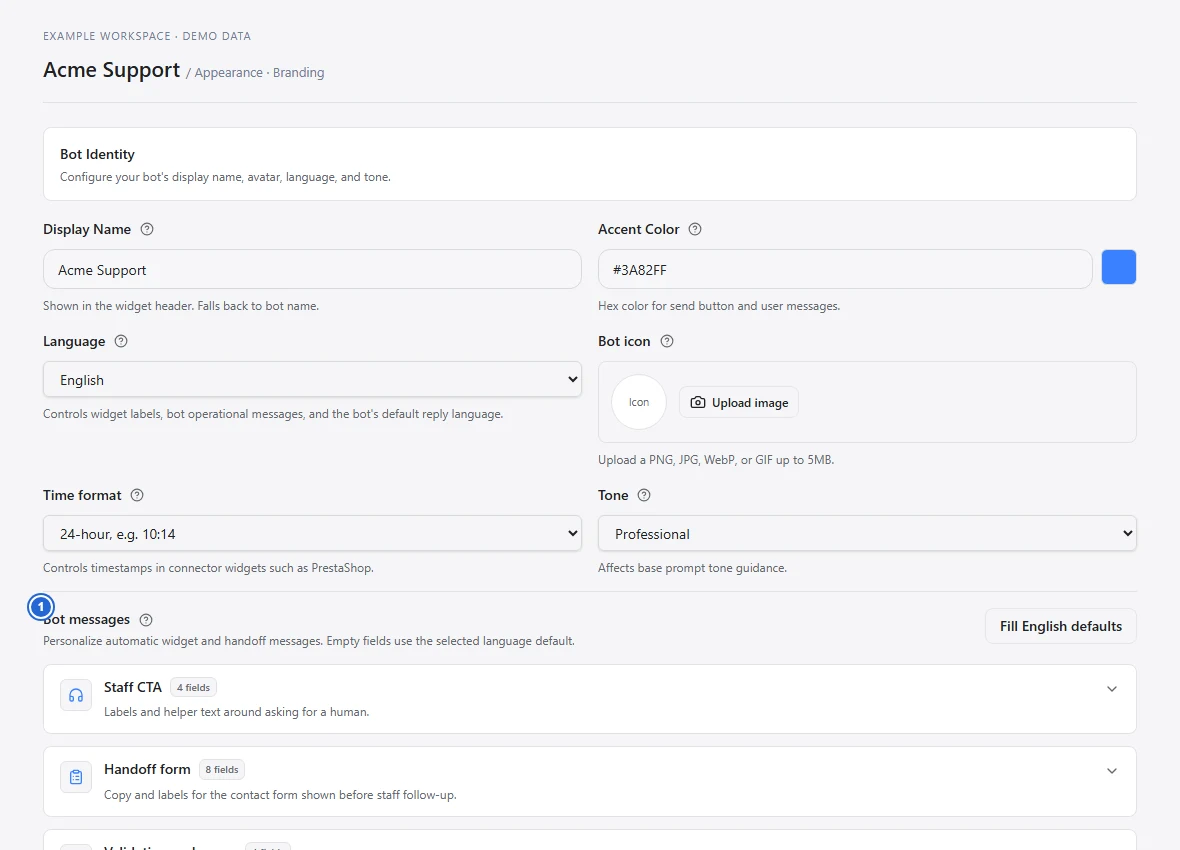Click the EXAMPLE WORKSPACE · DEMO DATA label
Viewport: 1180px width, 850px height.
pyautogui.click(x=147, y=36)
